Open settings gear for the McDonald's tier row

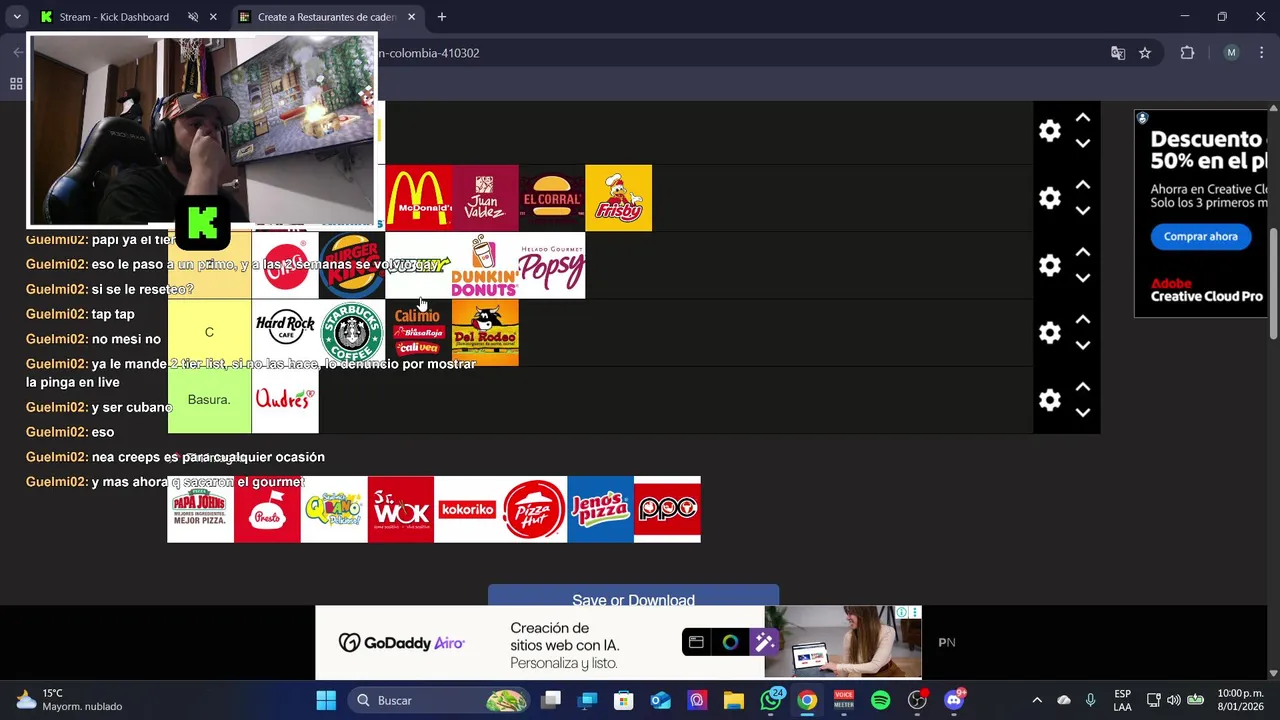tap(1049, 198)
